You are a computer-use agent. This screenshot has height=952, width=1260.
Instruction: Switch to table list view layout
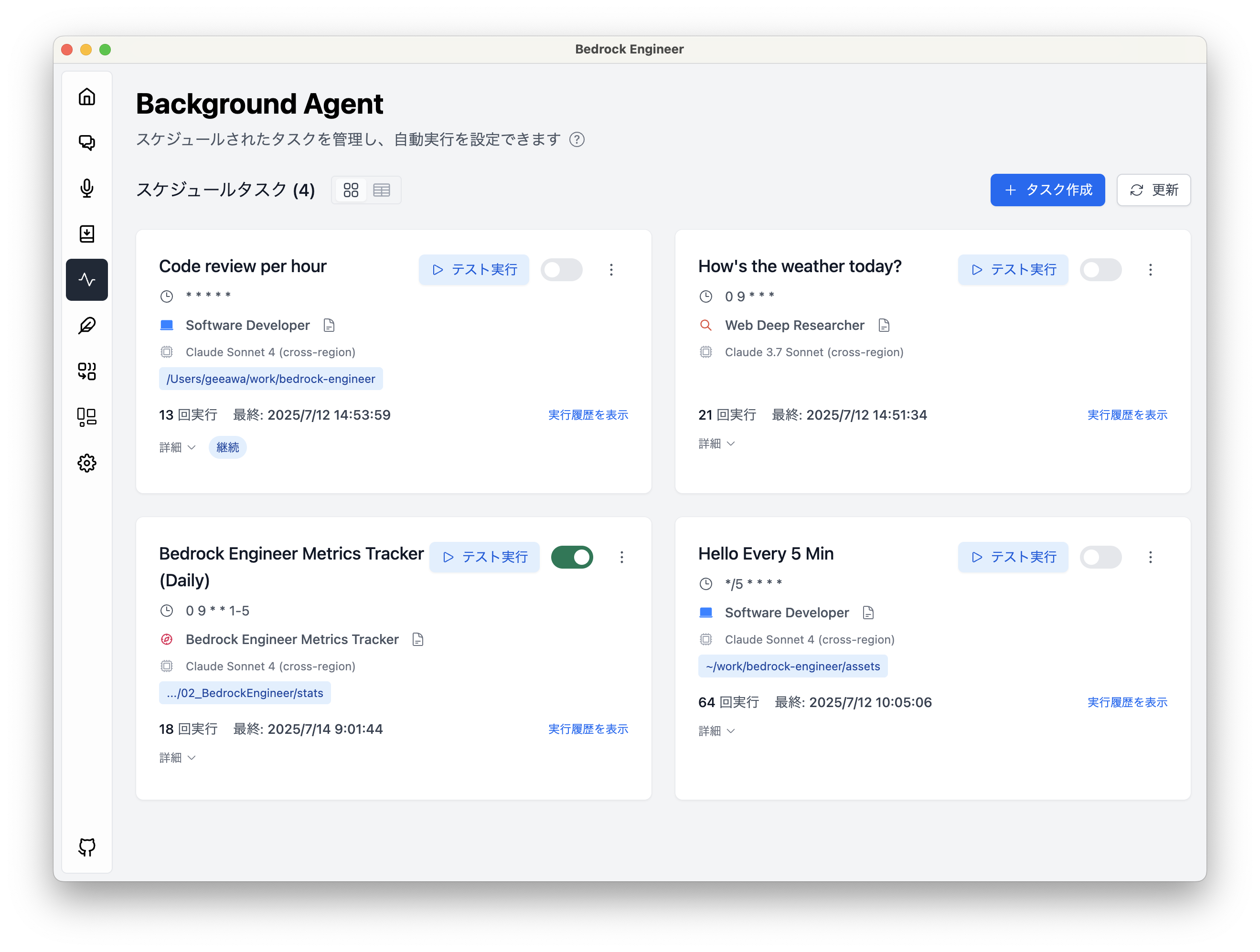click(x=382, y=190)
